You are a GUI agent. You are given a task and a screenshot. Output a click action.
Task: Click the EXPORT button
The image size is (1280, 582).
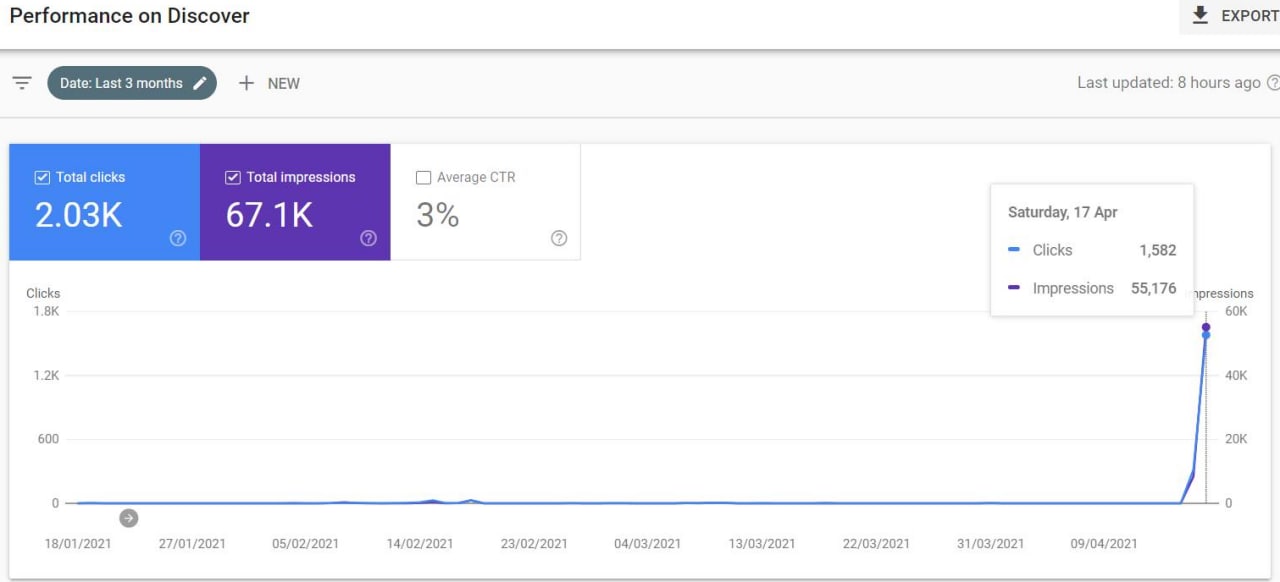click(x=1230, y=16)
